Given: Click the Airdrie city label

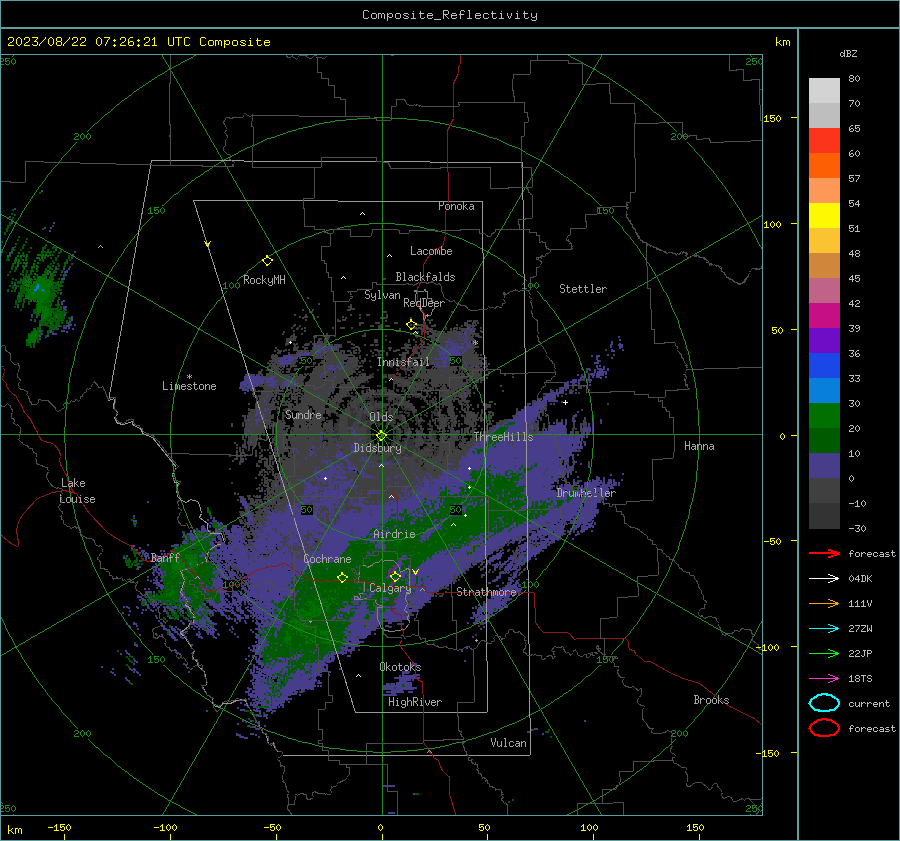Looking at the screenshot, I should pos(394,534).
